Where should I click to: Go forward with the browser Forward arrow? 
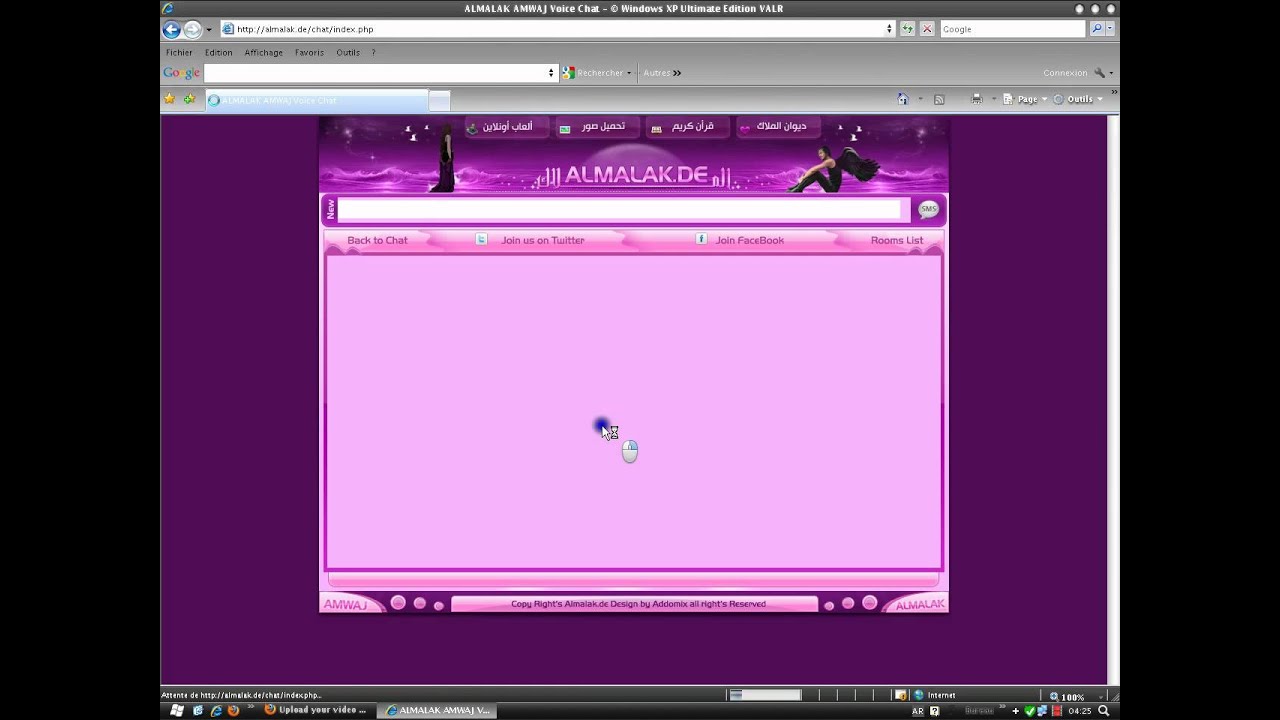[192, 29]
